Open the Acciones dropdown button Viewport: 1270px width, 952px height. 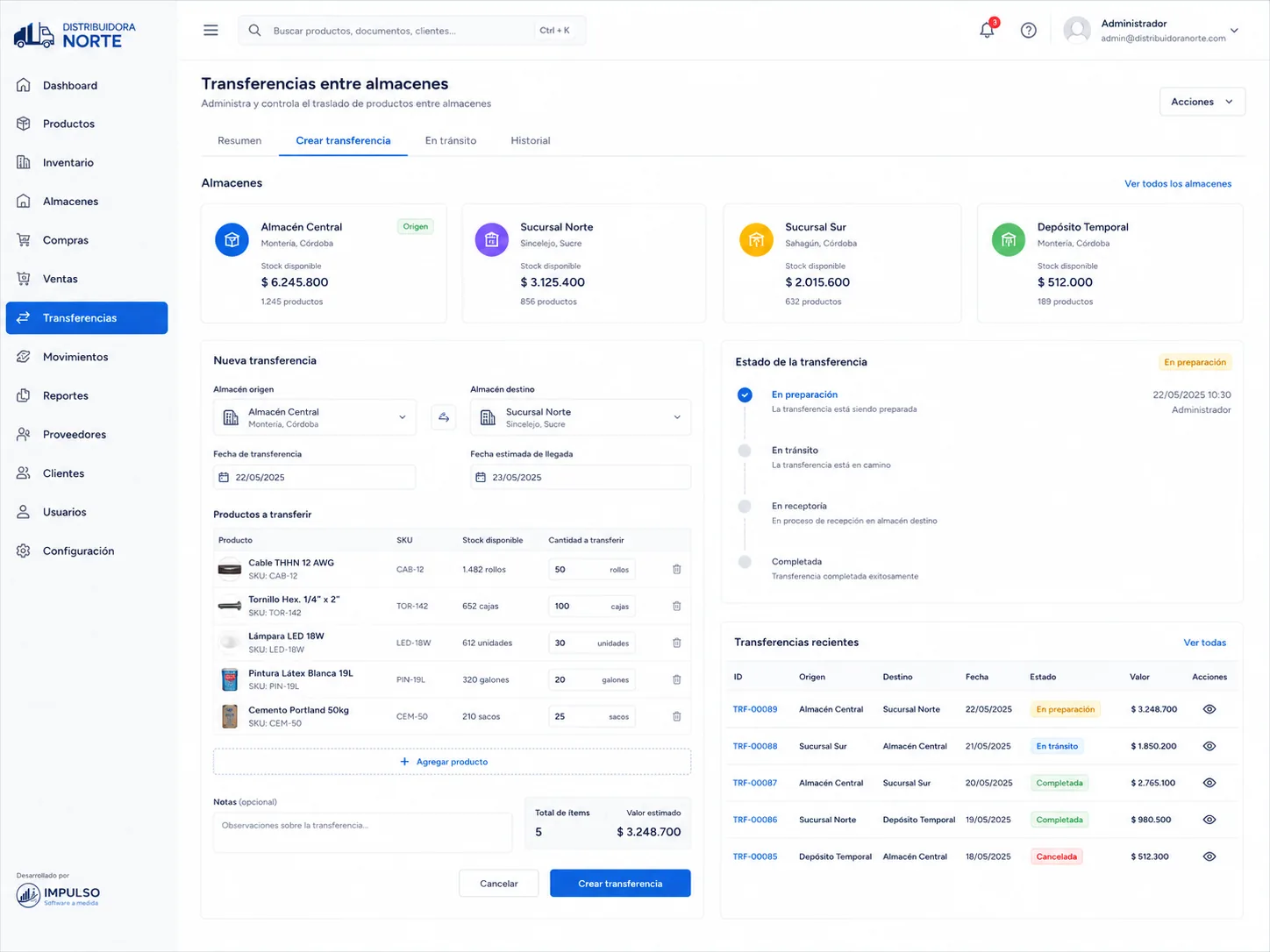tap(1202, 102)
